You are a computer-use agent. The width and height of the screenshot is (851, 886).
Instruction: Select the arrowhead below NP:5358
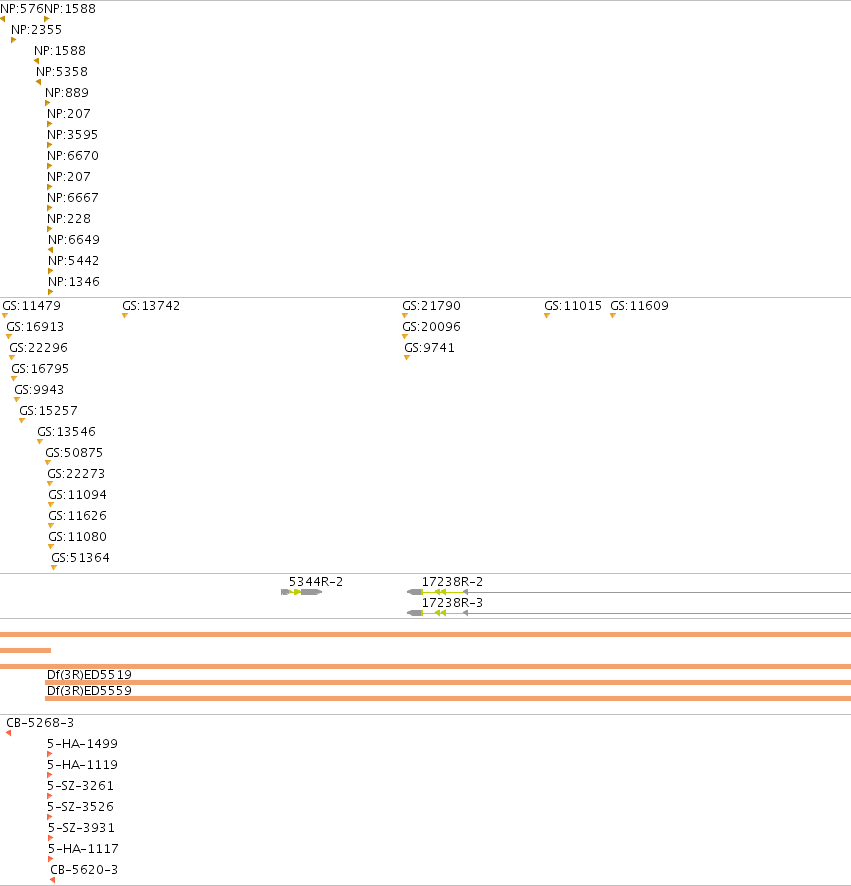coord(38,82)
